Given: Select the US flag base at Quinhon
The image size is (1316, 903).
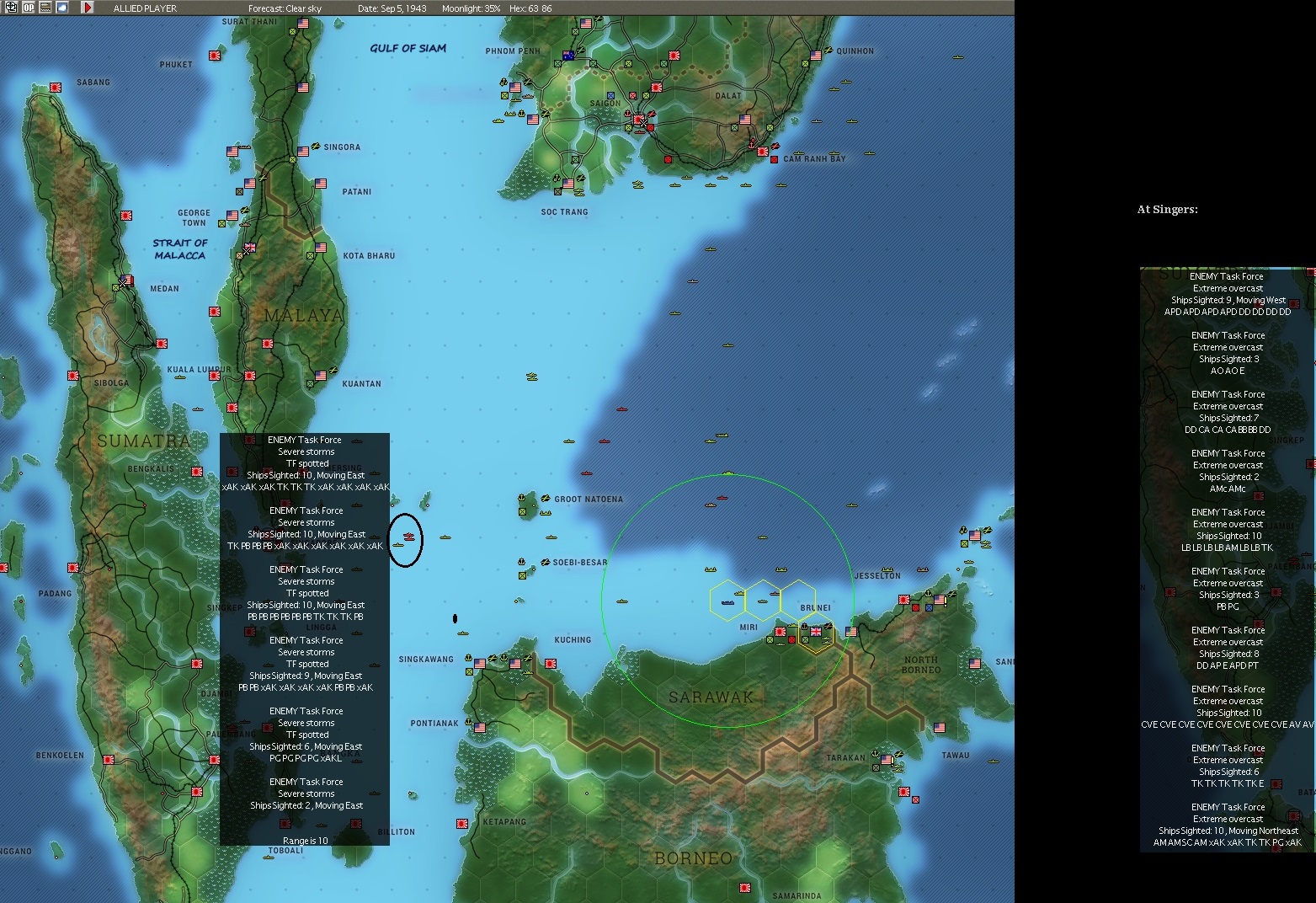Looking at the screenshot, I should (x=816, y=56).
